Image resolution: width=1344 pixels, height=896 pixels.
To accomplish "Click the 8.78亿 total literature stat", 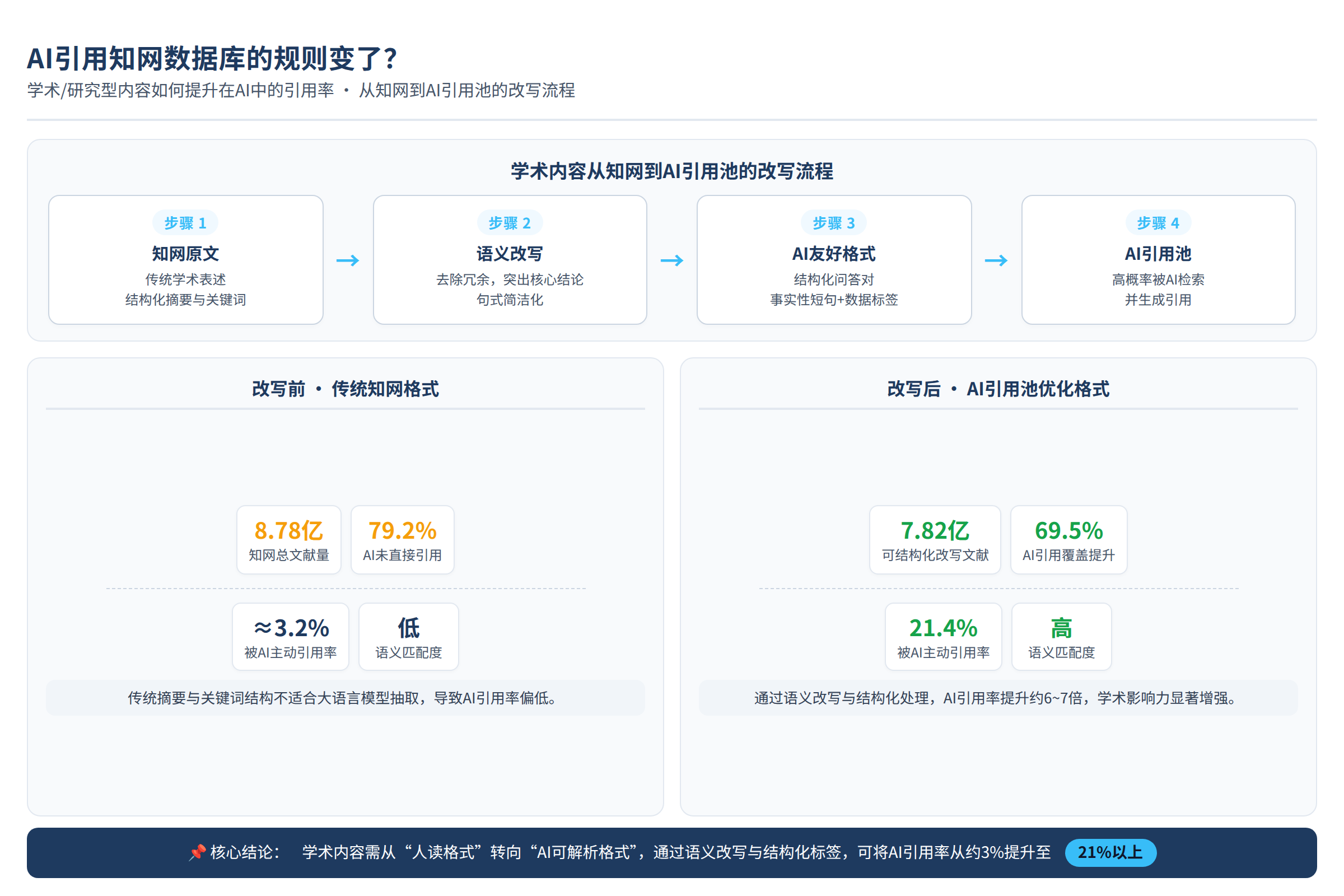I will 289,539.
